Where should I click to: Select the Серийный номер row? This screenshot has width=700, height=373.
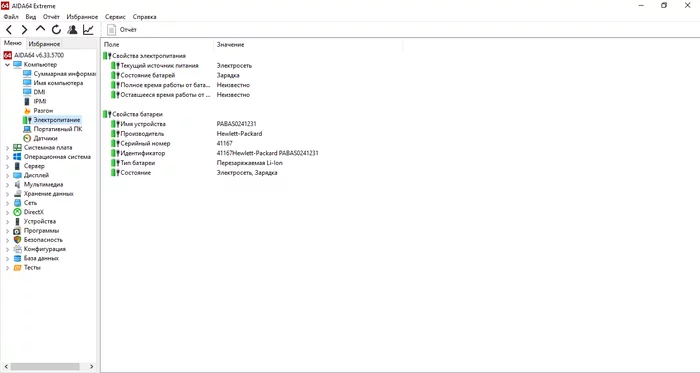click(172, 144)
